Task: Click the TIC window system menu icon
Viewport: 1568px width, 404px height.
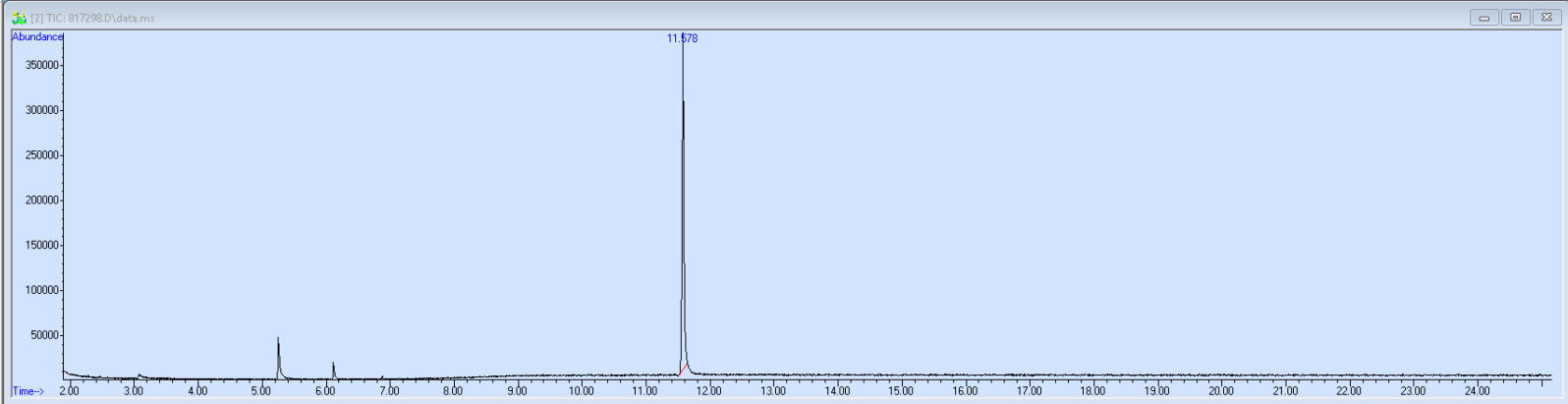Action: coord(19,18)
